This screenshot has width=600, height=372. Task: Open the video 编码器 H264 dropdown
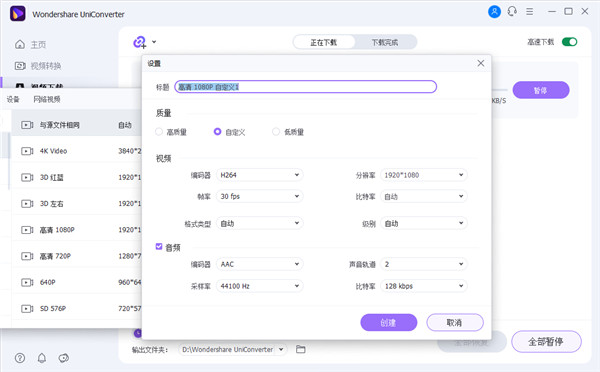tap(259, 175)
